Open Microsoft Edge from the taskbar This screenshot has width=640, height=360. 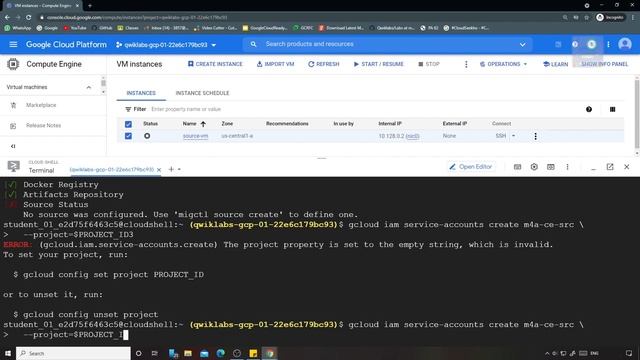tap(220, 353)
